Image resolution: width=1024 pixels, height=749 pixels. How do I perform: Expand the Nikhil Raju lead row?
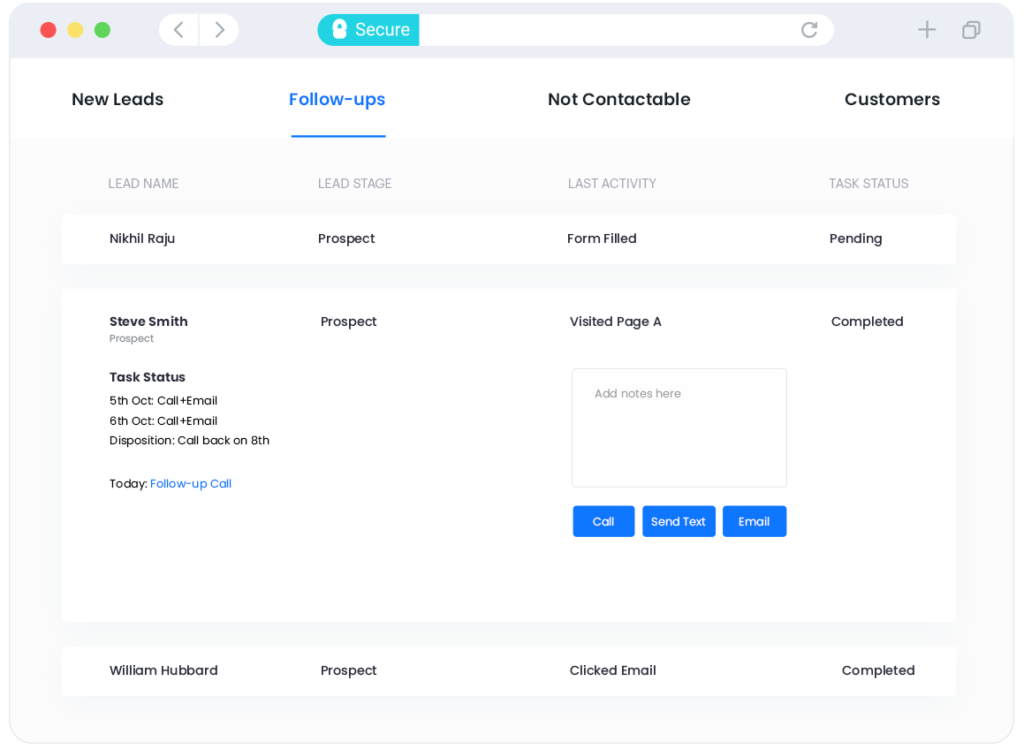tap(142, 239)
